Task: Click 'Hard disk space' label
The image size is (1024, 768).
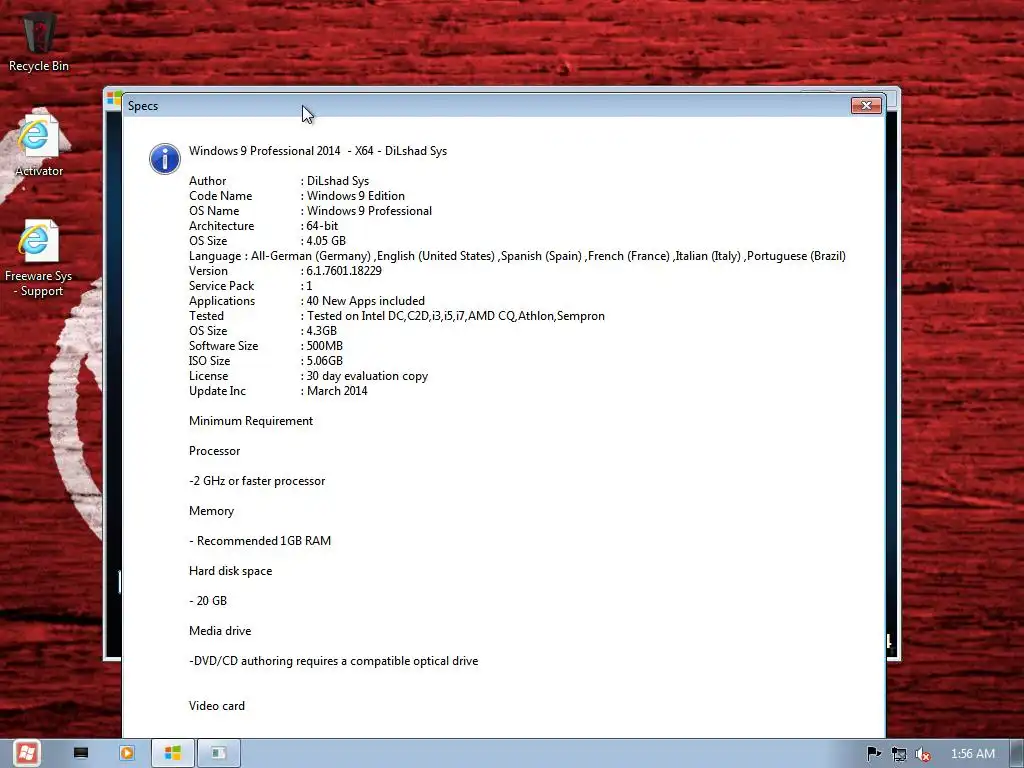Action: [x=231, y=571]
